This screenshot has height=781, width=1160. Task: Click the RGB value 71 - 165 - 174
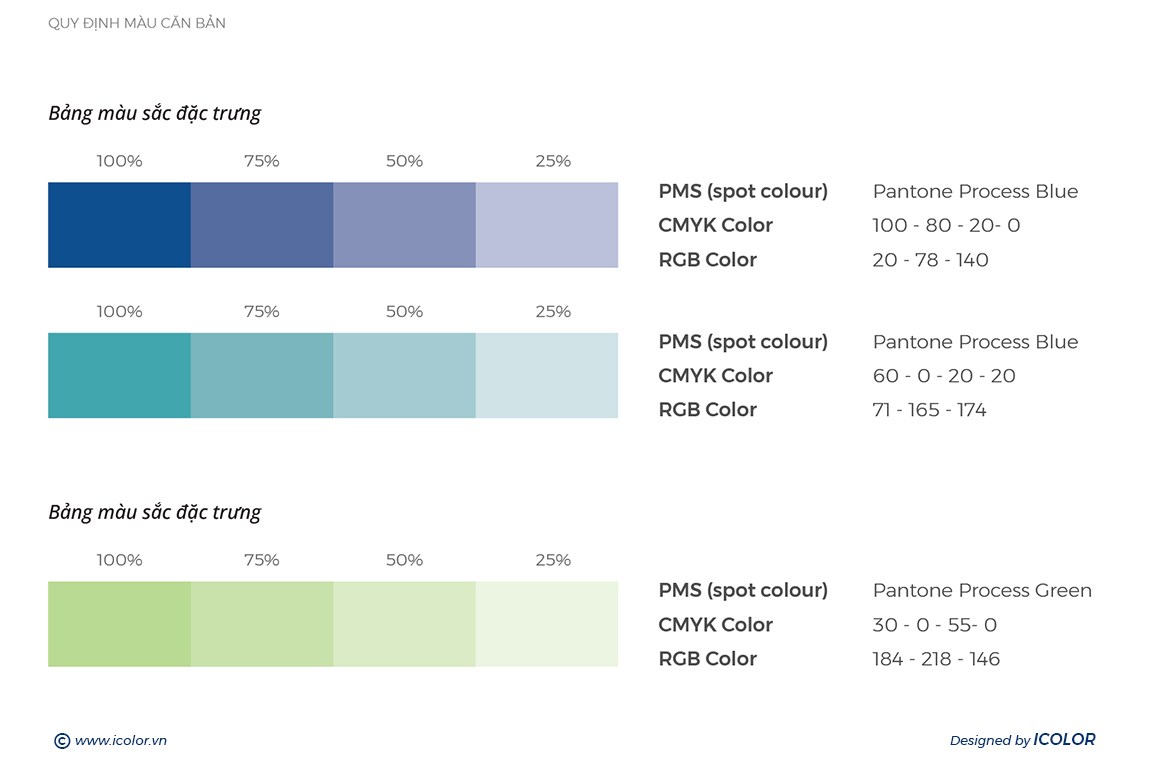pos(929,410)
